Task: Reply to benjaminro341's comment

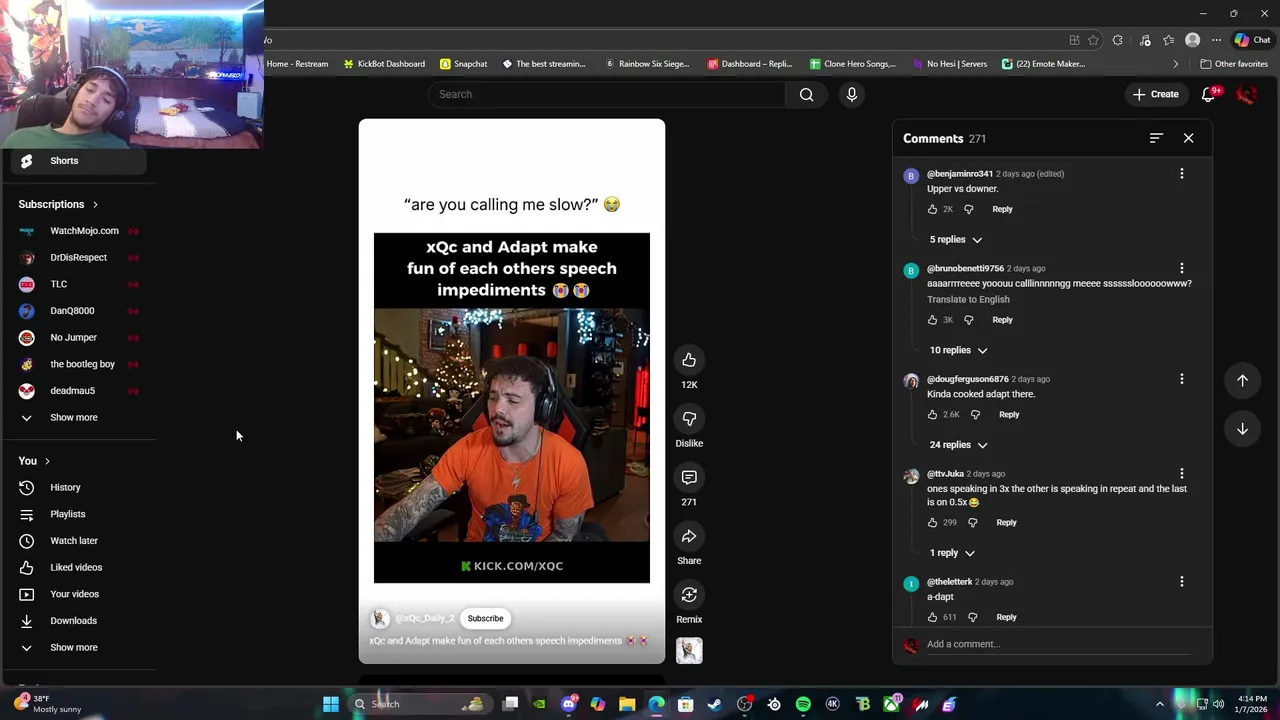Action: [1002, 209]
